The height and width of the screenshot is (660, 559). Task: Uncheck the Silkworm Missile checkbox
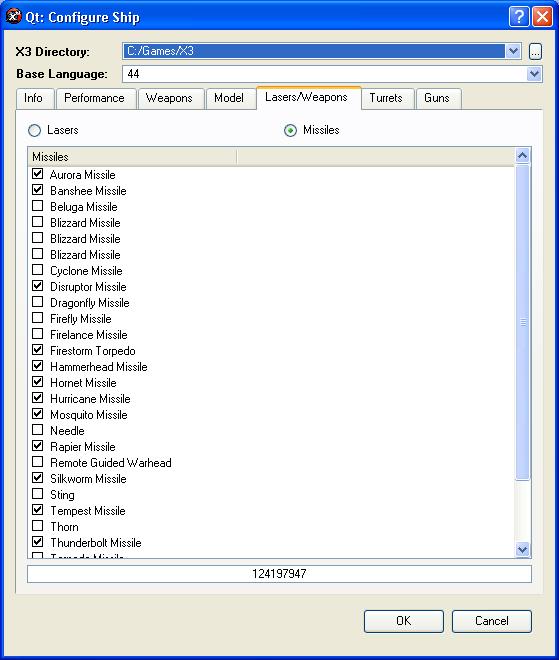point(37,477)
